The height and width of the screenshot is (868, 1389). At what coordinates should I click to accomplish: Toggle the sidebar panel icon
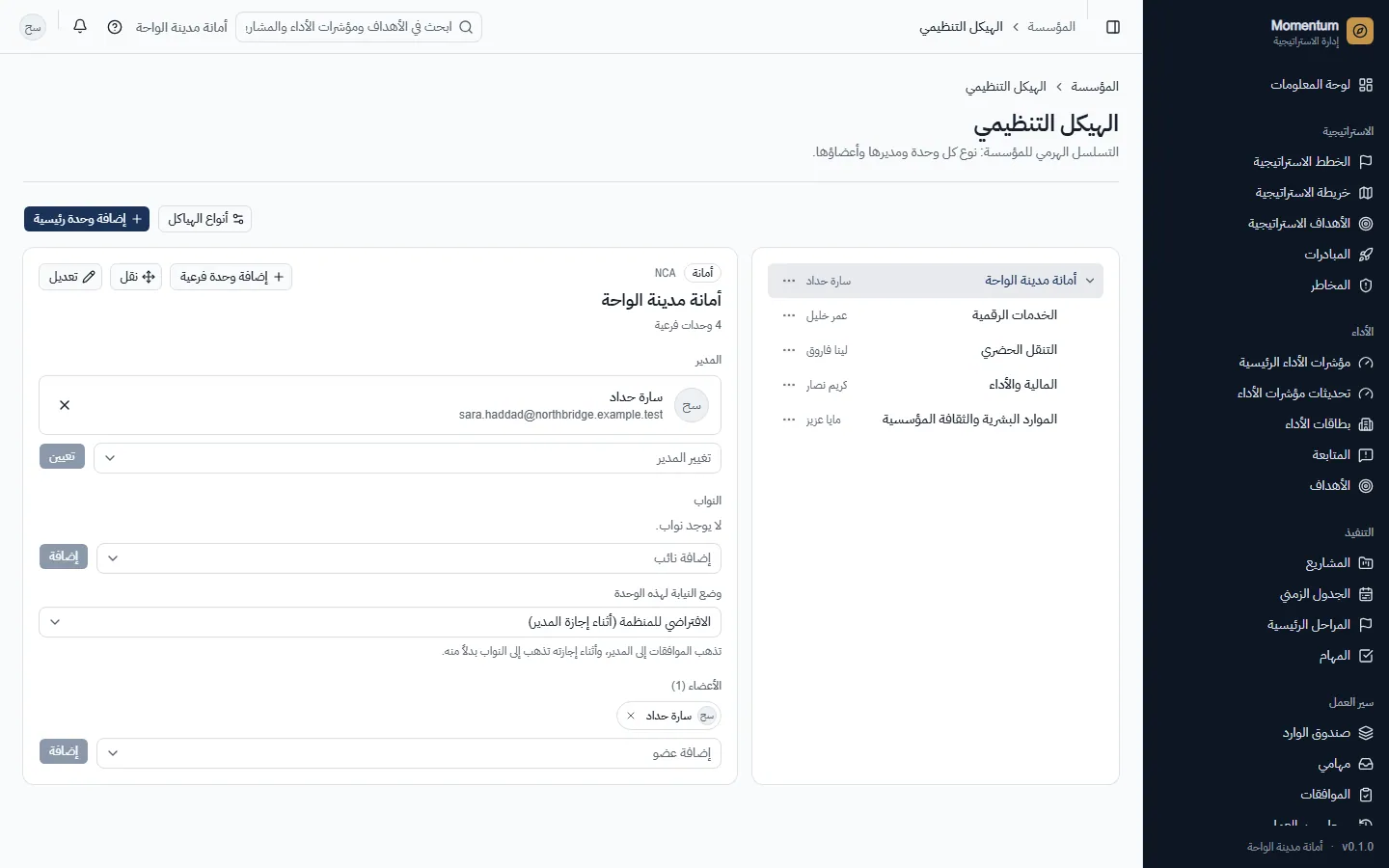[1113, 27]
